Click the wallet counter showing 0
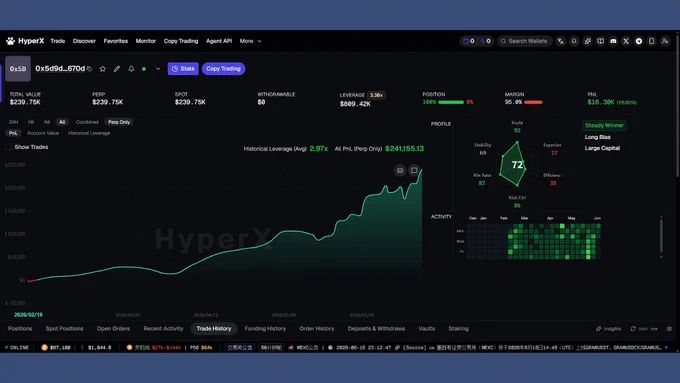Screen dimensions: 680x383 pyautogui.click(x=468, y=41)
